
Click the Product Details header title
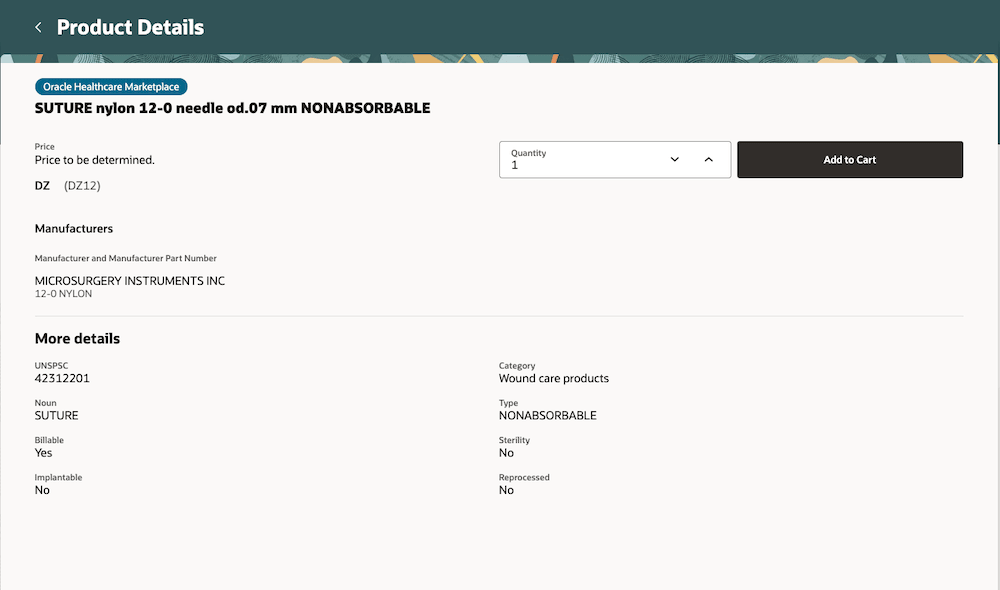pyautogui.click(x=130, y=27)
